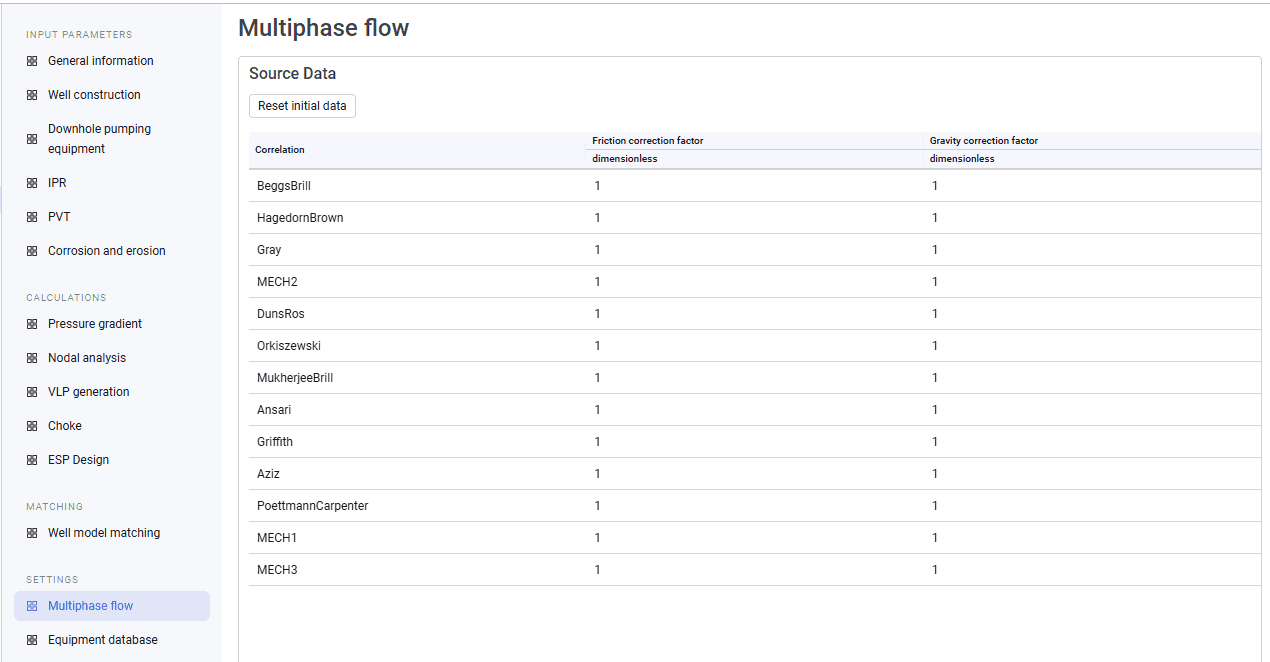
Task: Edit PoettmannCarpenter gravity correction factor cell
Action: pyautogui.click(x=1092, y=506)
